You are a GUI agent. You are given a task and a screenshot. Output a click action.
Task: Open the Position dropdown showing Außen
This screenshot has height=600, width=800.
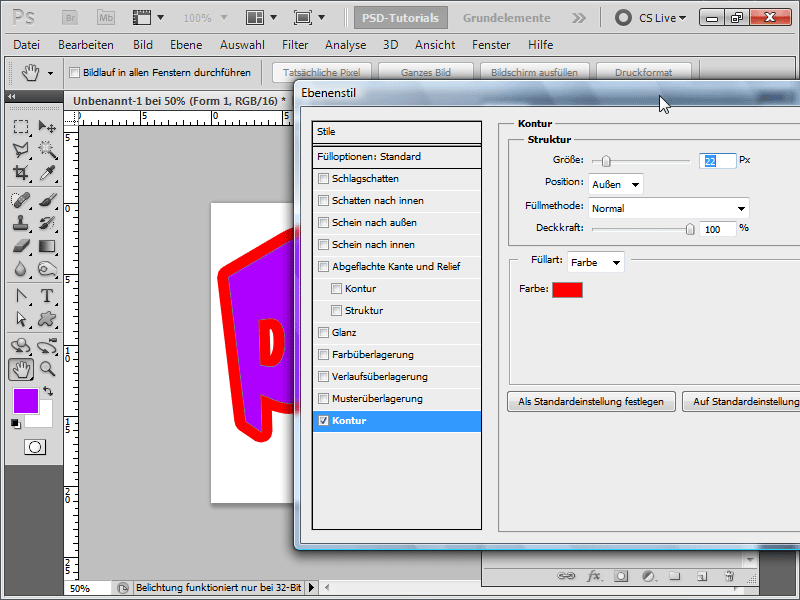tap(615, 184)
